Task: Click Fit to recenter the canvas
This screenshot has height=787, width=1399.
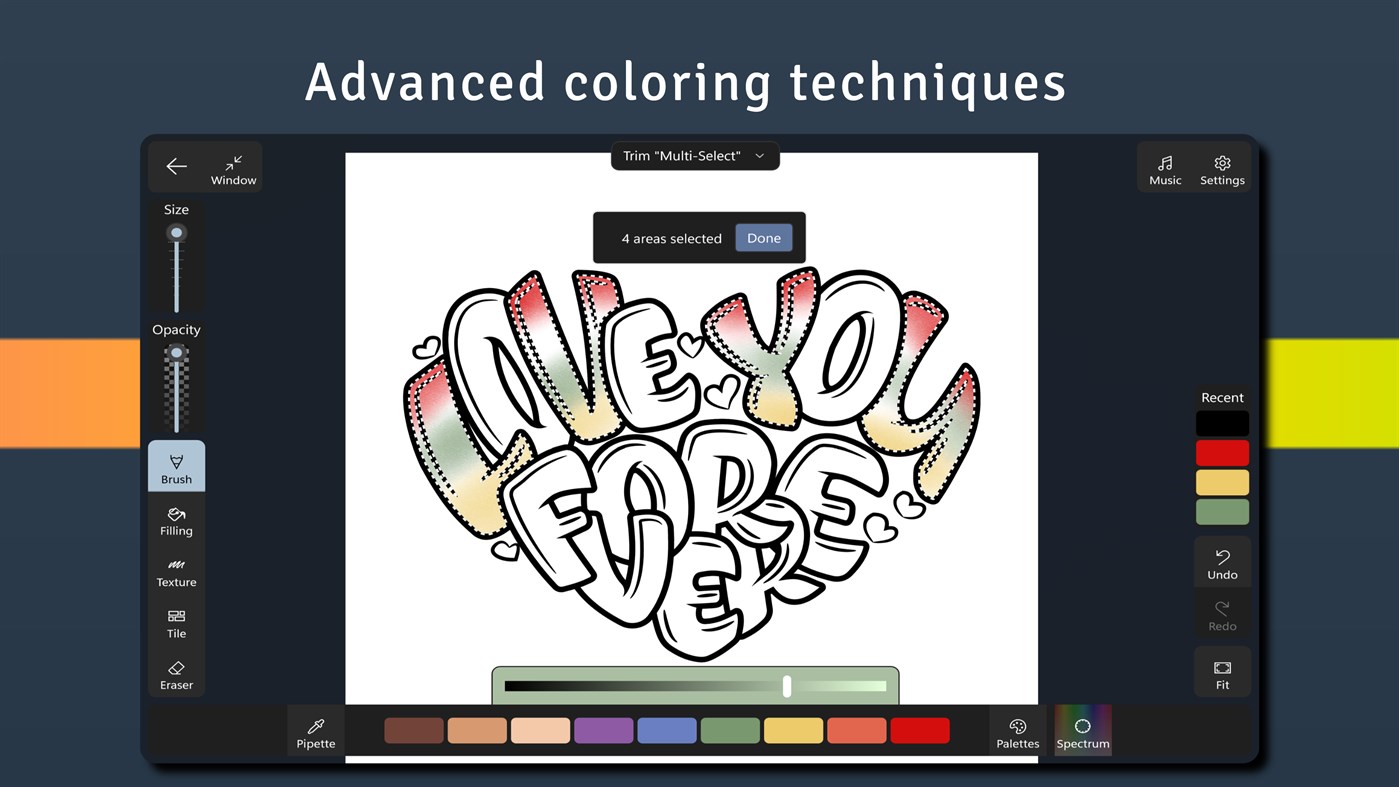Action: [1221, 672]
